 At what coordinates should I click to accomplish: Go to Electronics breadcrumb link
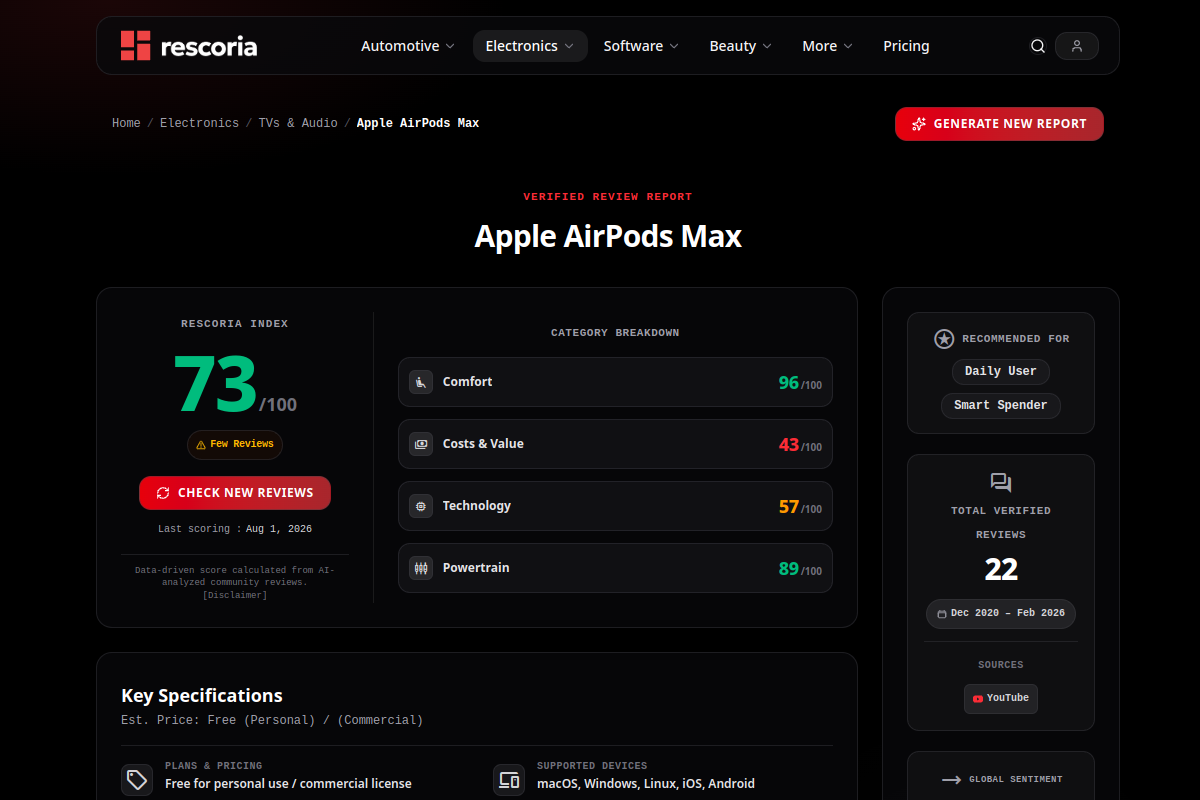[199, 123]
